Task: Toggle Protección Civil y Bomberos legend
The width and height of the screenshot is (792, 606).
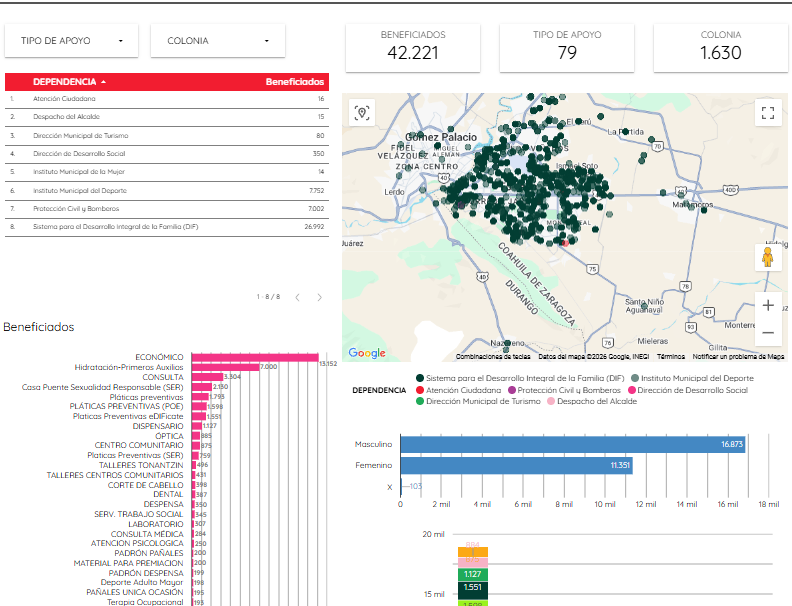Action: coord(564,390)
